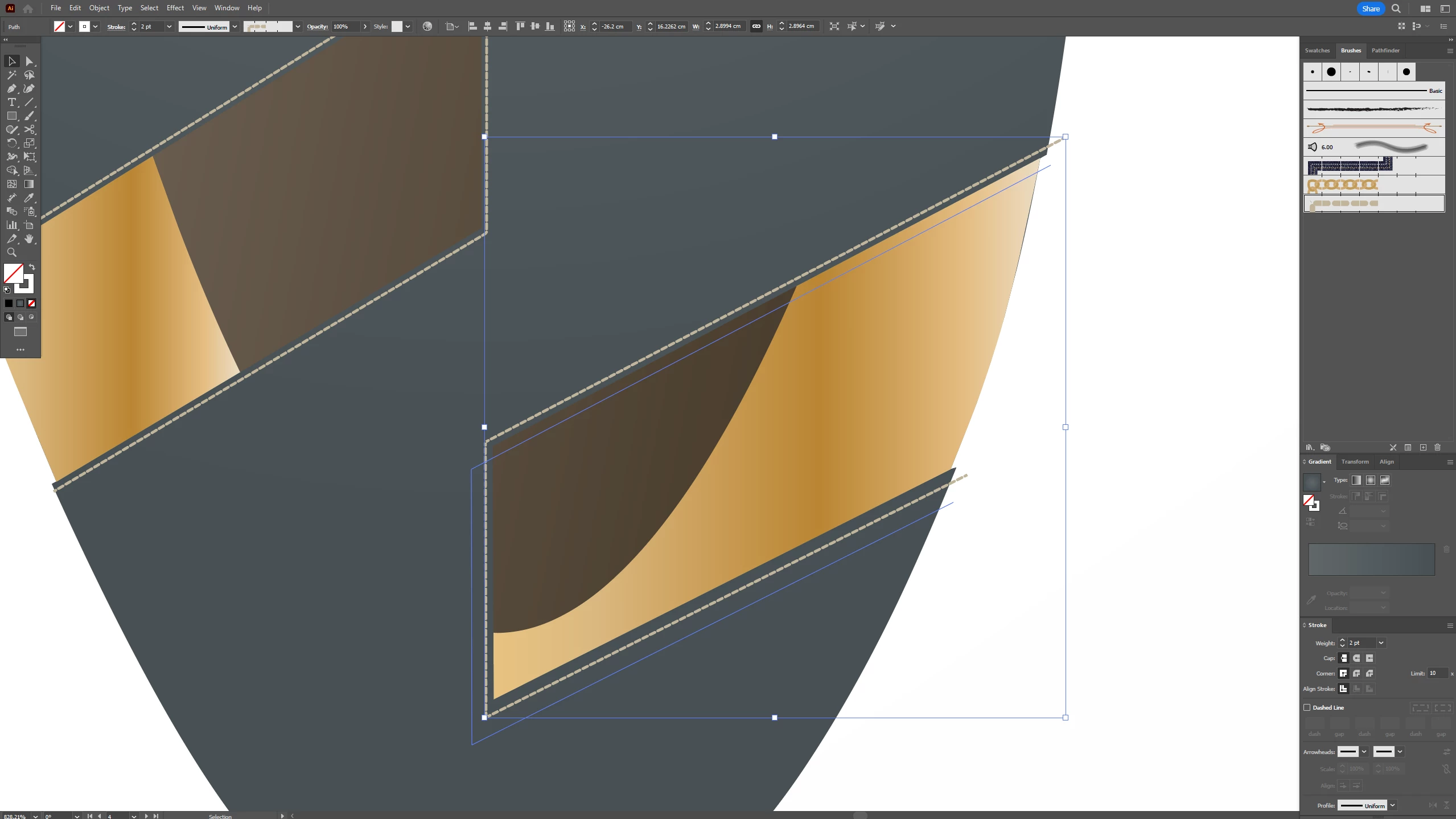Image resolution: width=1456 pixels, height=819 pixels.
Task: Click the gradient color bar slider
Action: (x=1371, y=559)
